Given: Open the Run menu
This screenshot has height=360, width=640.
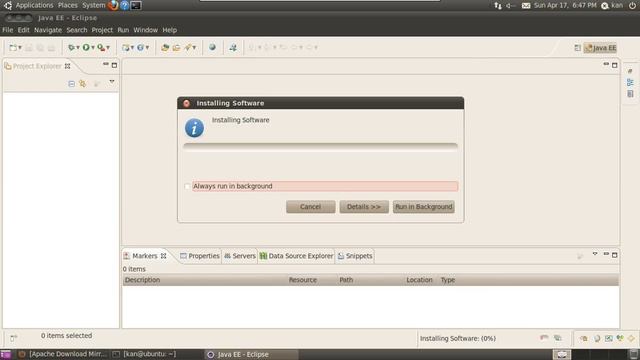Looking at the screenshot, I should pyautogui.click(x=123, y=30).
